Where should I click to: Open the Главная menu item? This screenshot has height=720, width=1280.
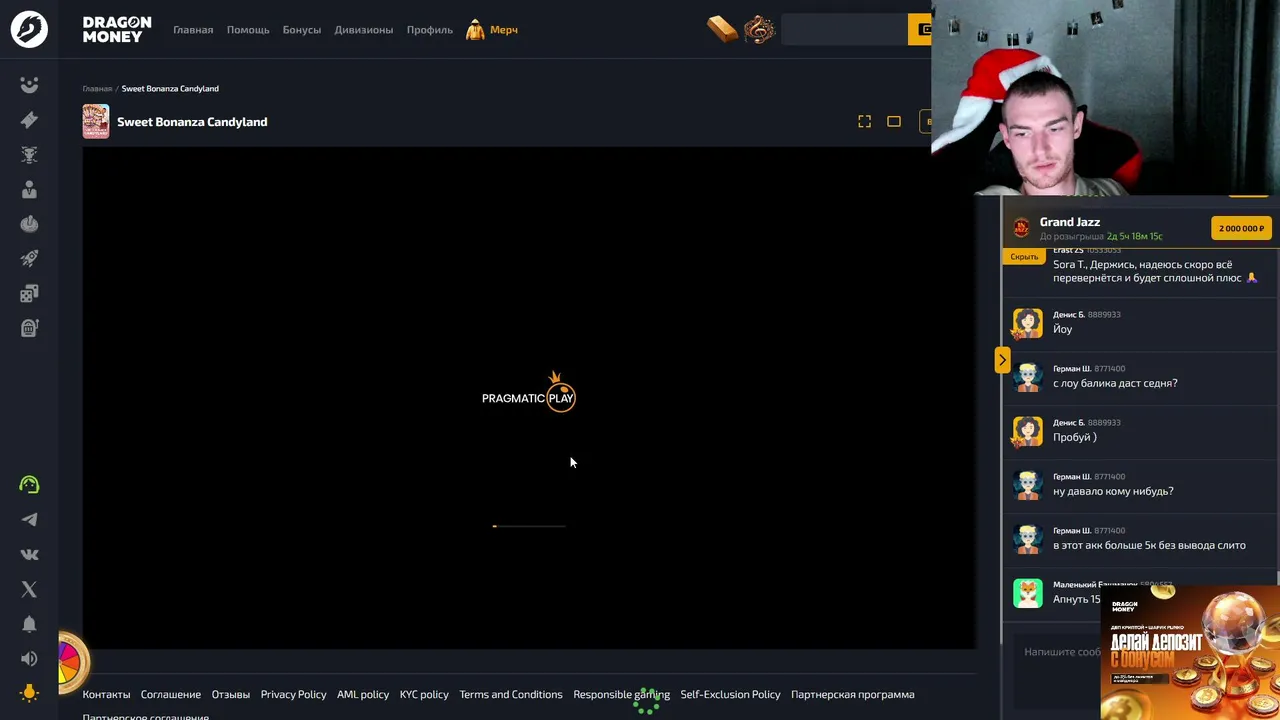[193, 30]
